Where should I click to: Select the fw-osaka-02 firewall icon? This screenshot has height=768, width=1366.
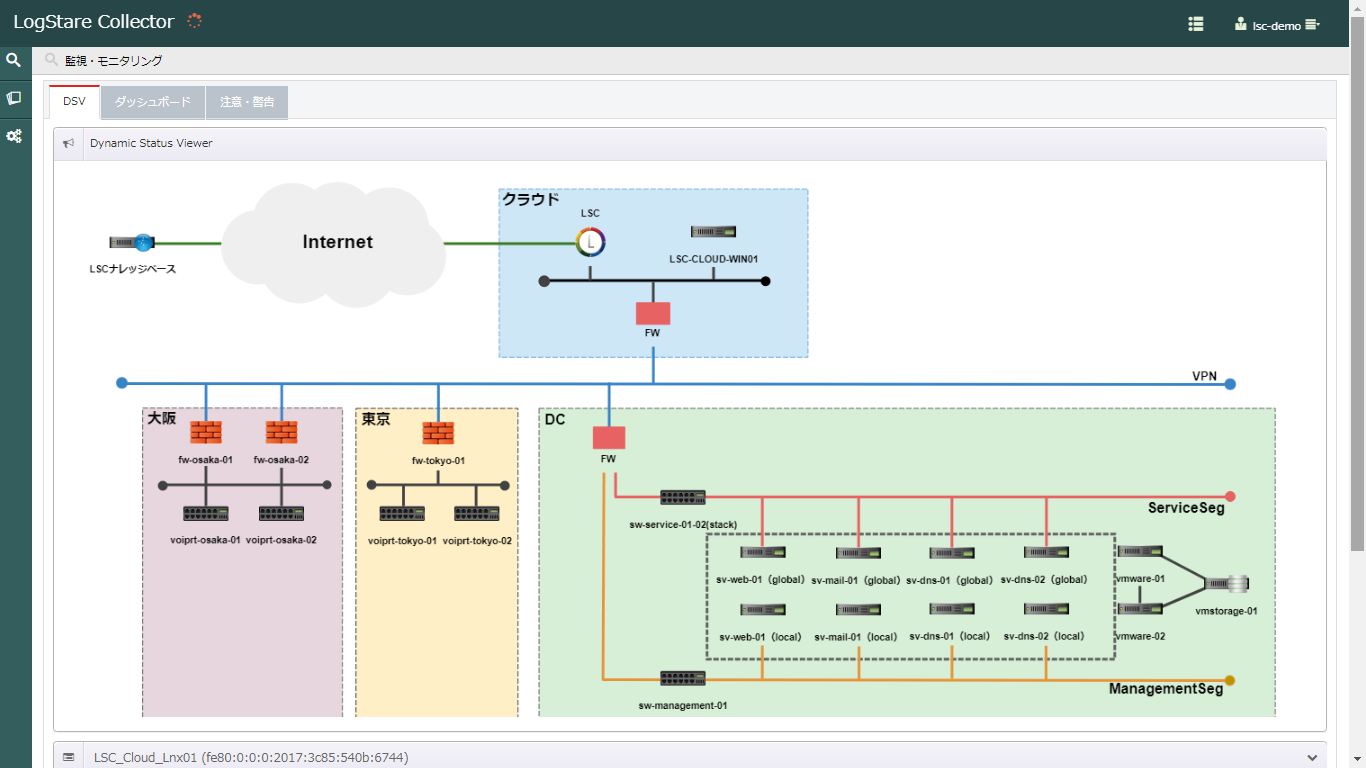[x=281, y=432]
